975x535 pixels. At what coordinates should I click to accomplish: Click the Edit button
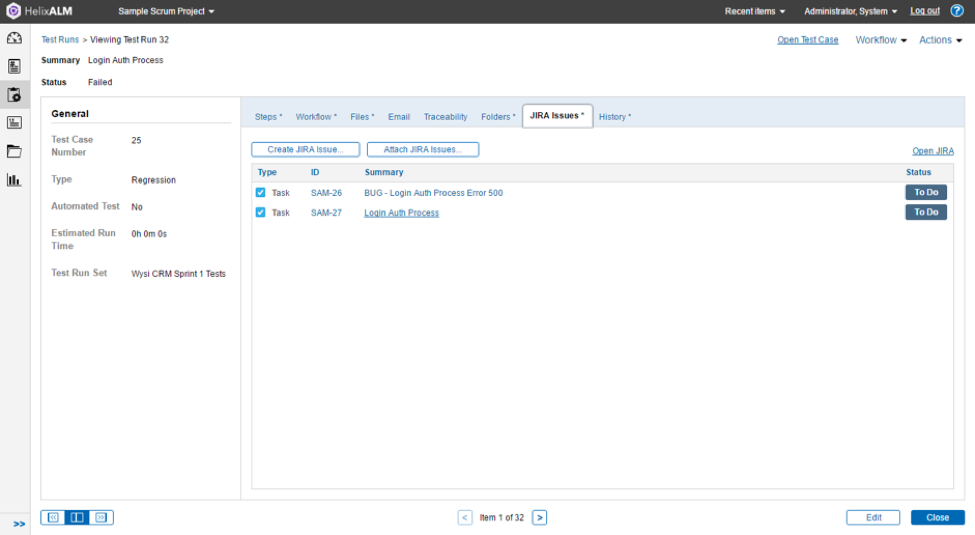point(873,518)
